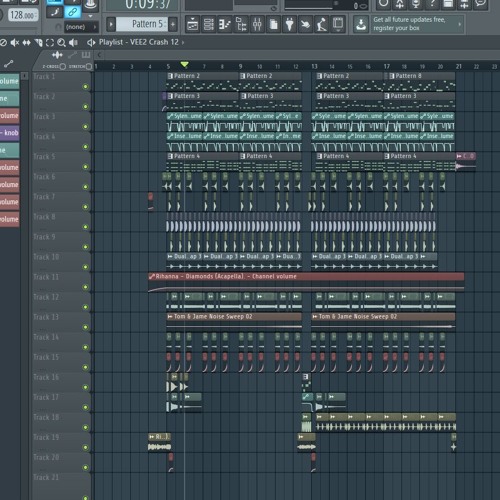Select the playlist zoom magnifier tool

(61, 42)
